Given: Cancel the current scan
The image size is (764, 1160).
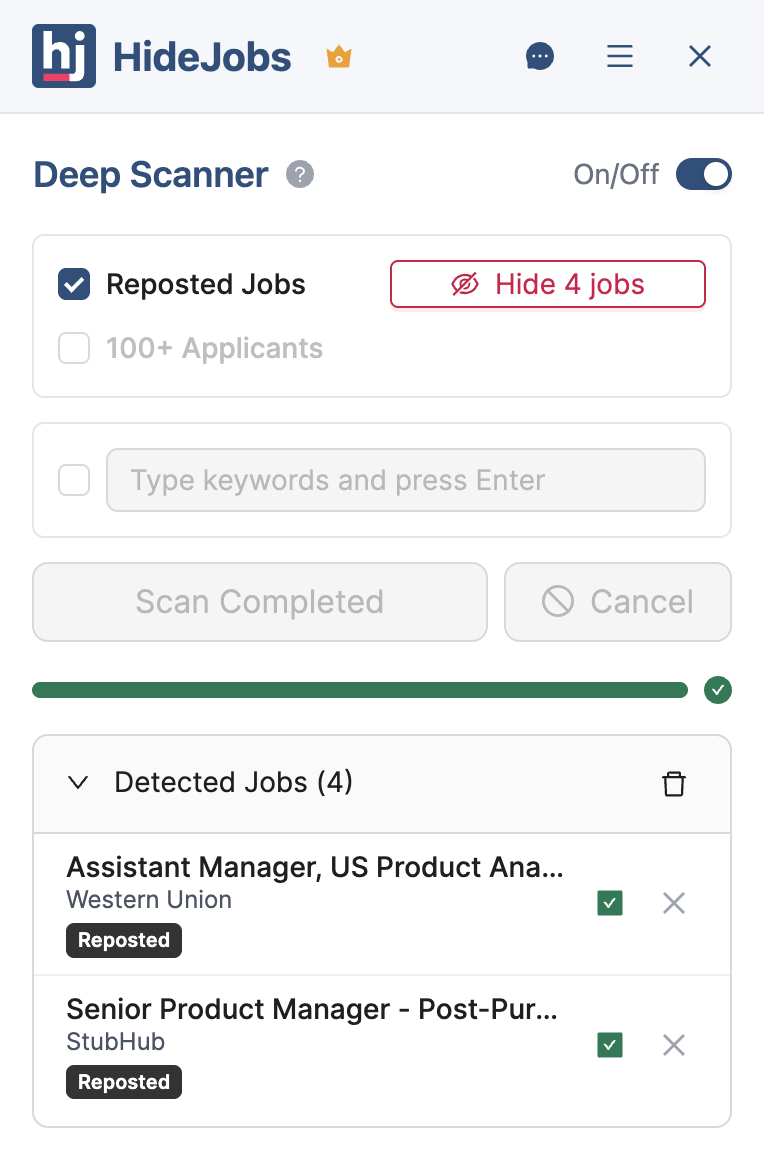Looking at the screenshot, I should pyautogui.click(x=617, y=602).
